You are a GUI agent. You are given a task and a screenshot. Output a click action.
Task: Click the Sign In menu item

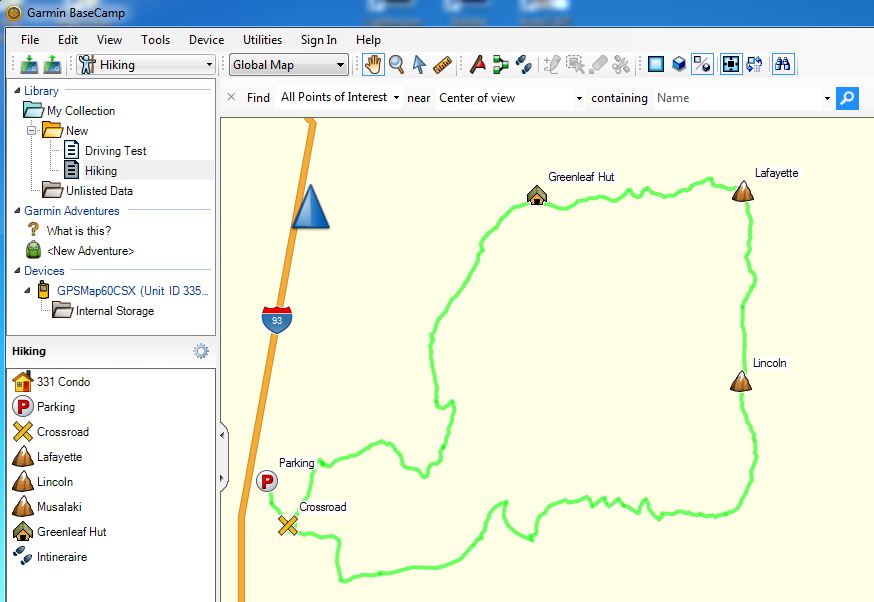(x=319, y=40)
